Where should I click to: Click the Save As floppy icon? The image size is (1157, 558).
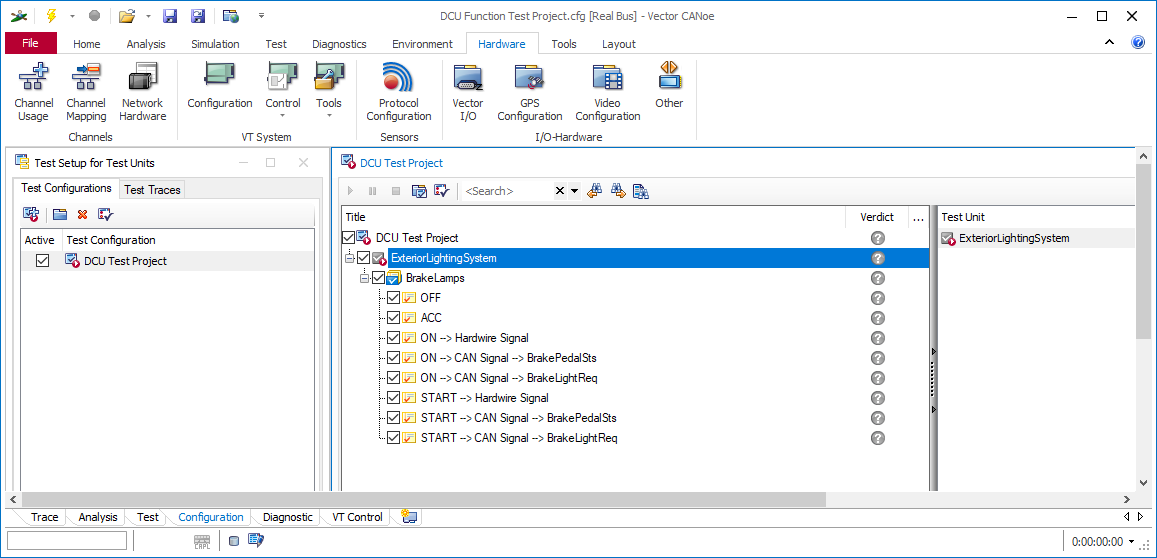click(x=197, y=15)
